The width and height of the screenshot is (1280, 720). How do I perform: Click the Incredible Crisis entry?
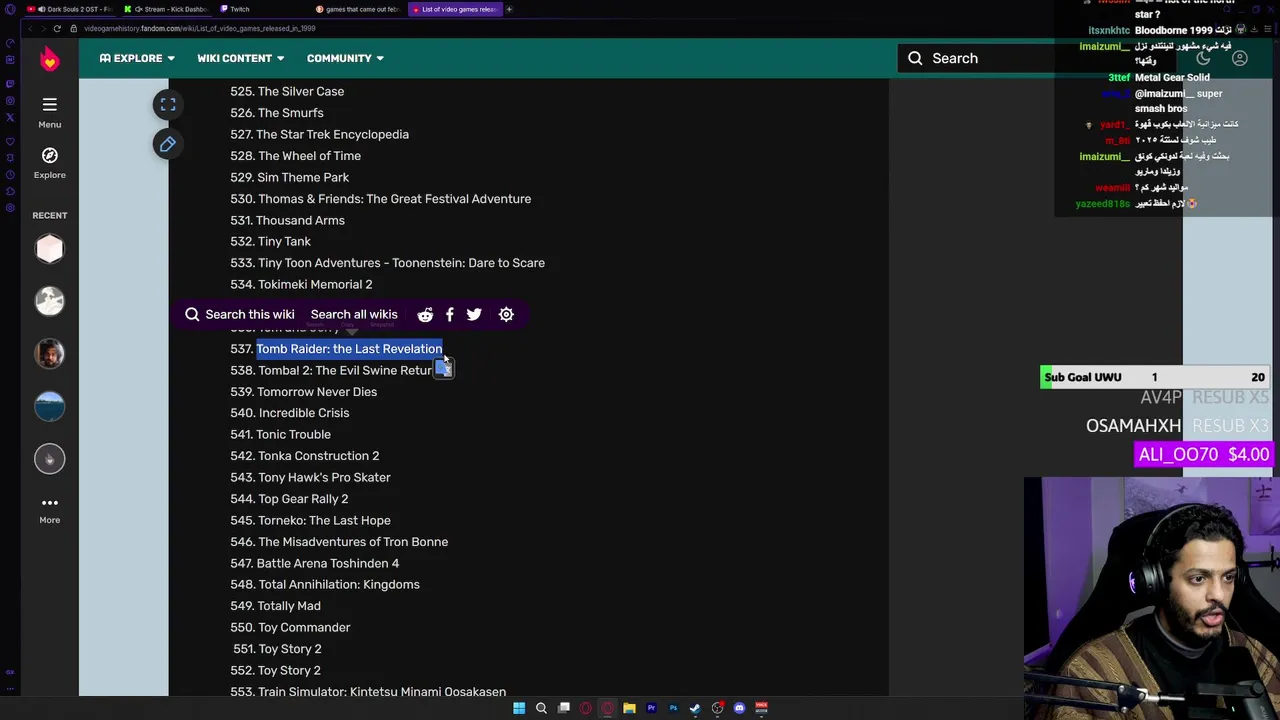pyautogui.click(x=304, y=413)
